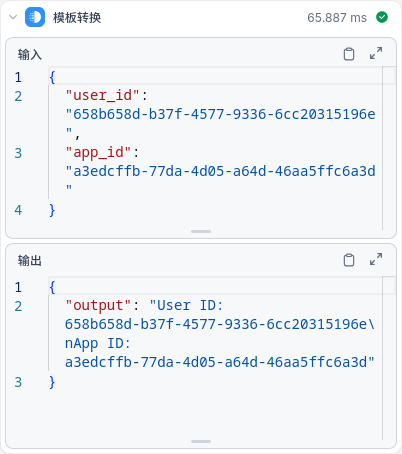Click the "output" key in output JSON
The width and height of the screenshot is (402, 454).
[x=98, y=306]
